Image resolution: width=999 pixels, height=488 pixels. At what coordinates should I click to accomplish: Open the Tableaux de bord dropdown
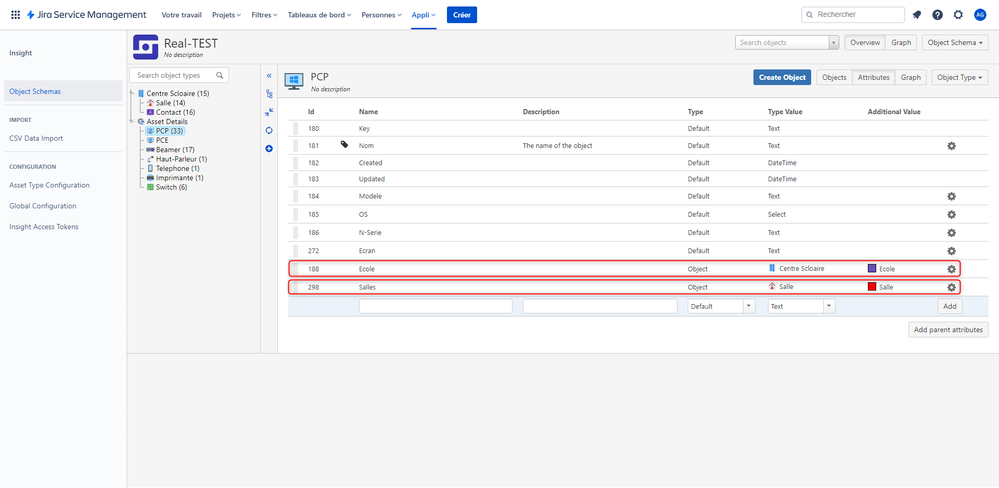[319, 15]
